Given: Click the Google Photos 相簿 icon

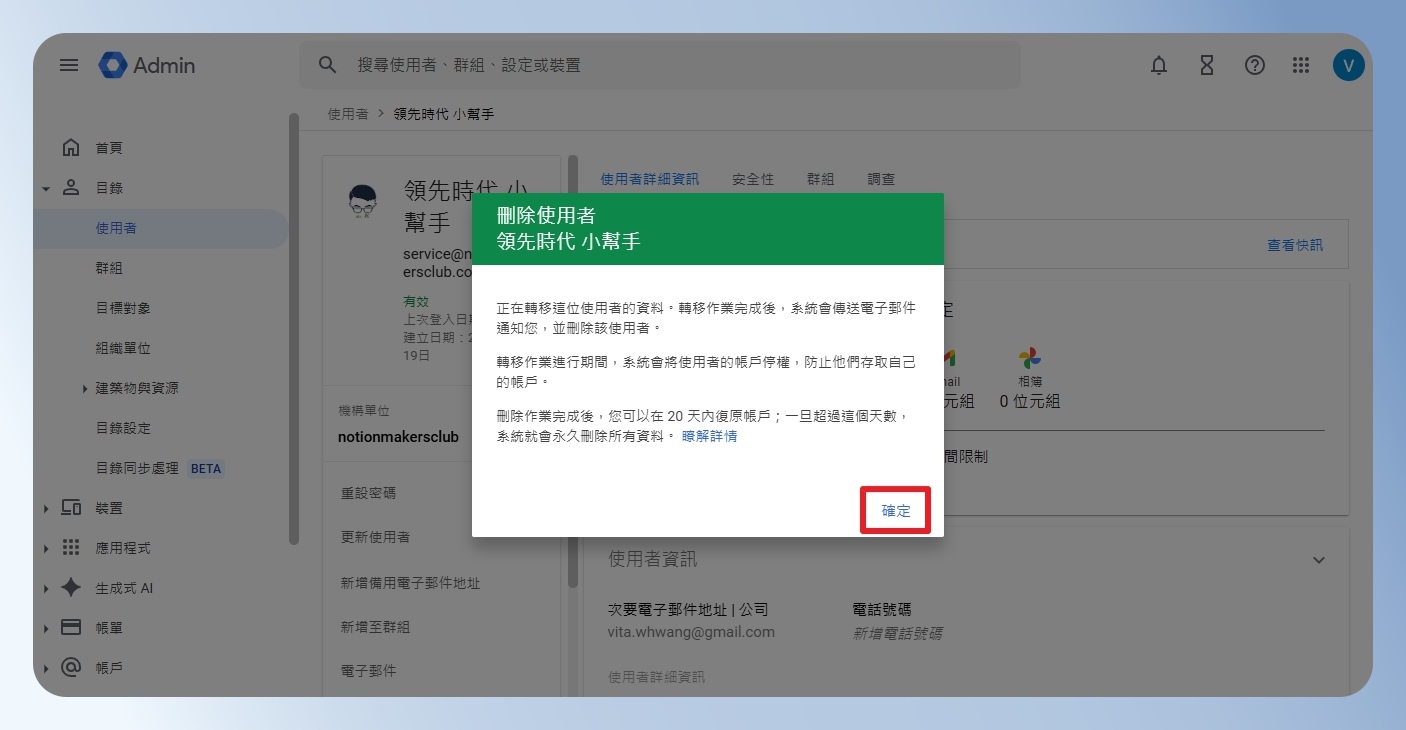Looking at the screenshot, I should tap(1030, 358).
